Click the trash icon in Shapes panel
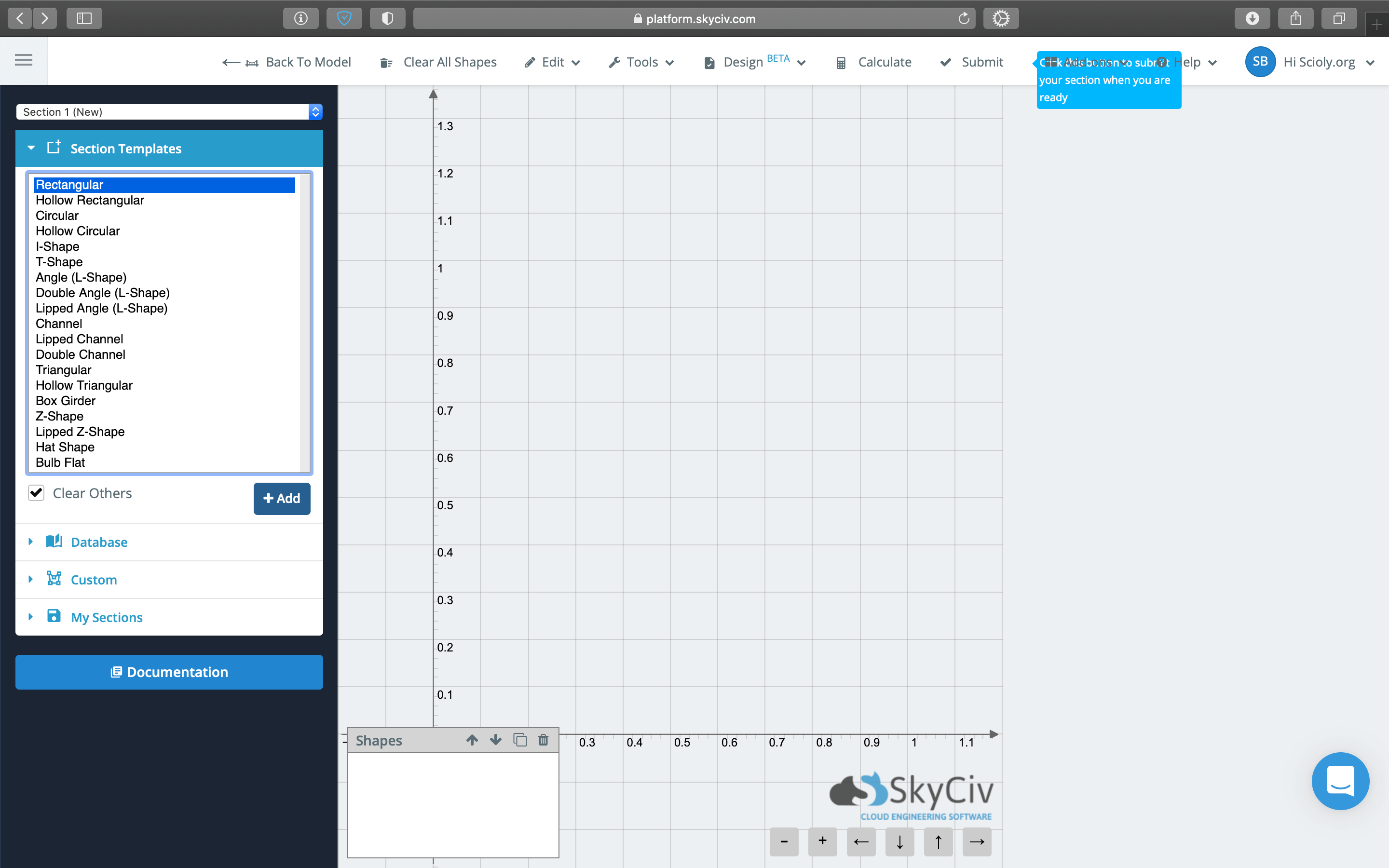 click(543, 740)
